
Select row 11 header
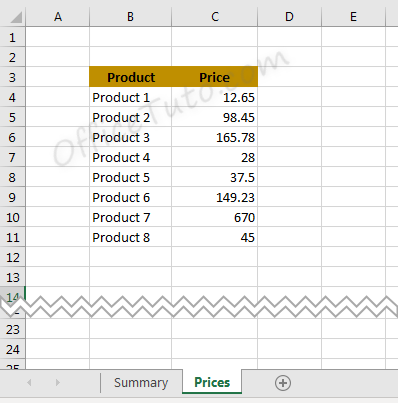tap(12, 237)
